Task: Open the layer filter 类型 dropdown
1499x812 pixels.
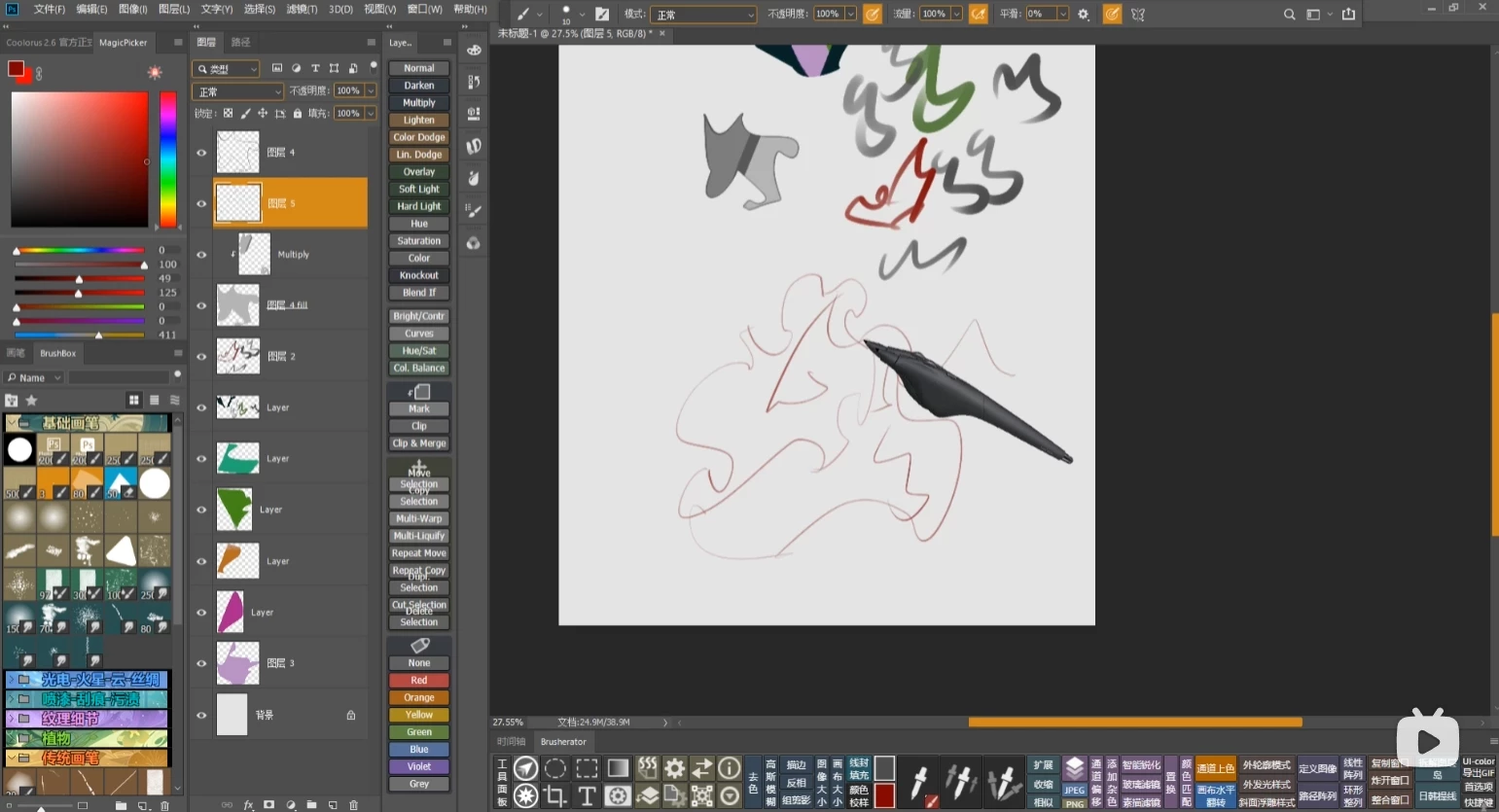Action: tap(227, 69)
